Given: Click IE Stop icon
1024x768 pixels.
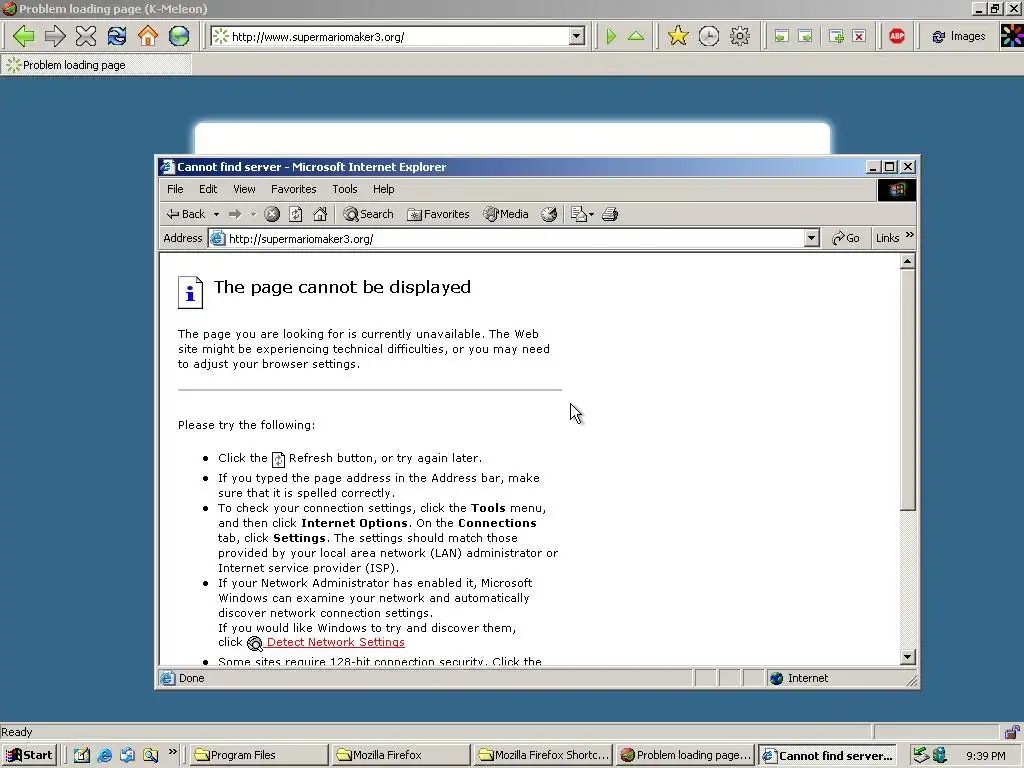Looking at the screenshot, I should click(x=272, y=214).
